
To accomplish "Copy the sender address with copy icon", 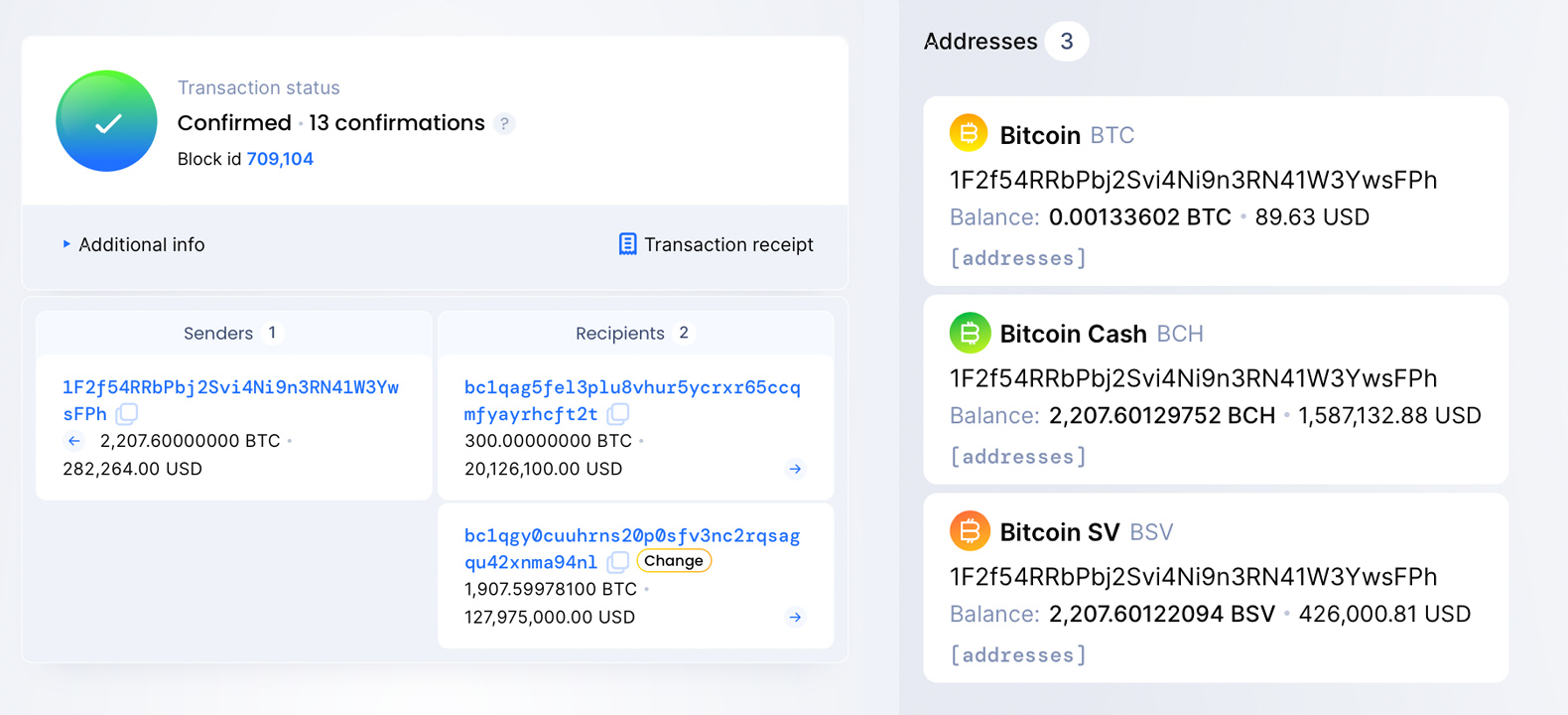I will click(x=127, y=414).
